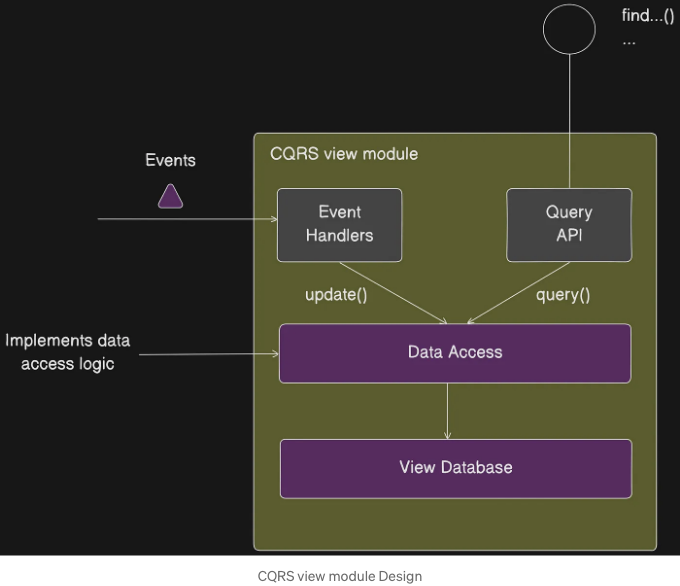Select the Event Handlers box
The width and height of the screenshot is (680, 586).
tap(340, 225)
